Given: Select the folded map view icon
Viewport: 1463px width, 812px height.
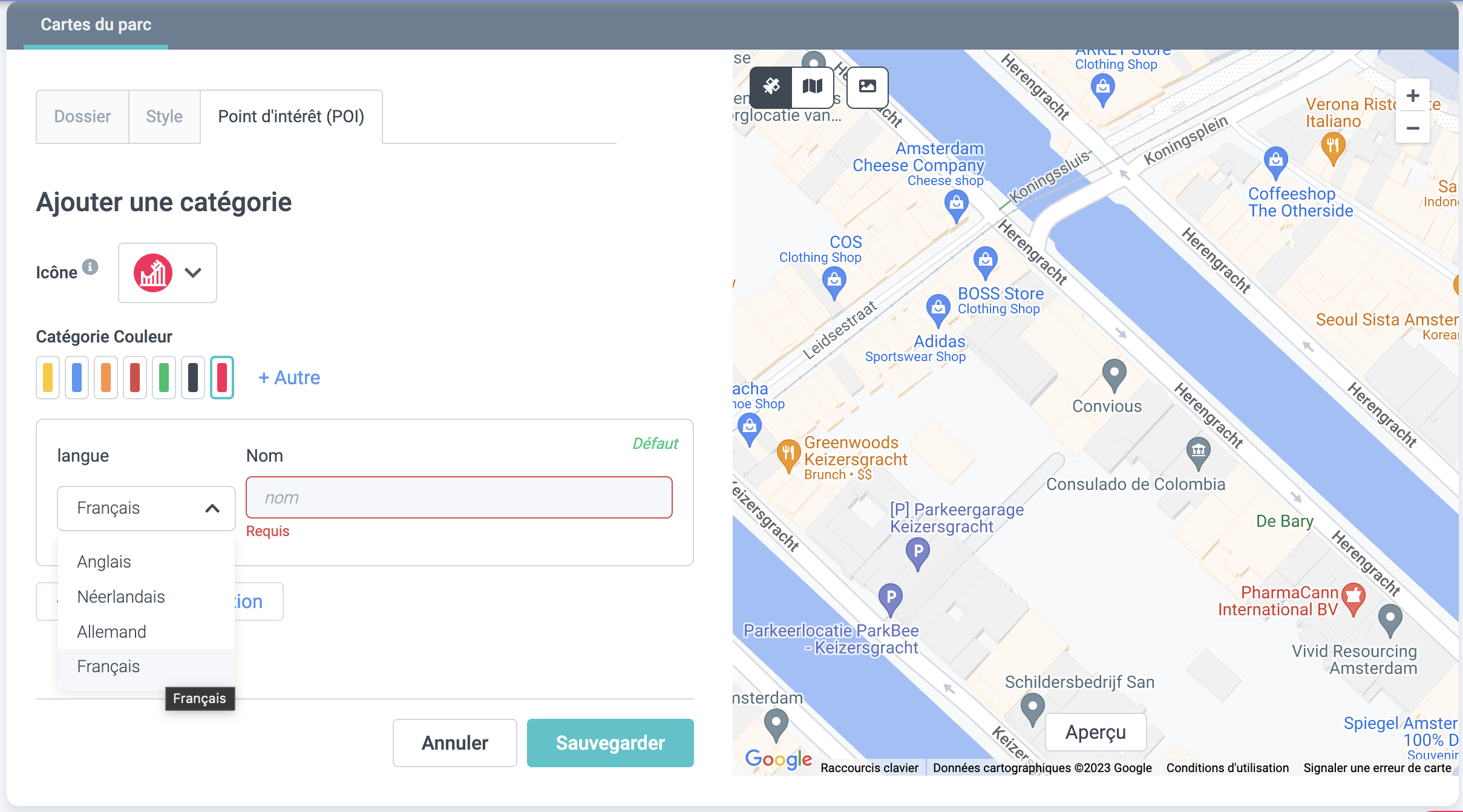Looking at the screenshot, I should coord(812,87).
